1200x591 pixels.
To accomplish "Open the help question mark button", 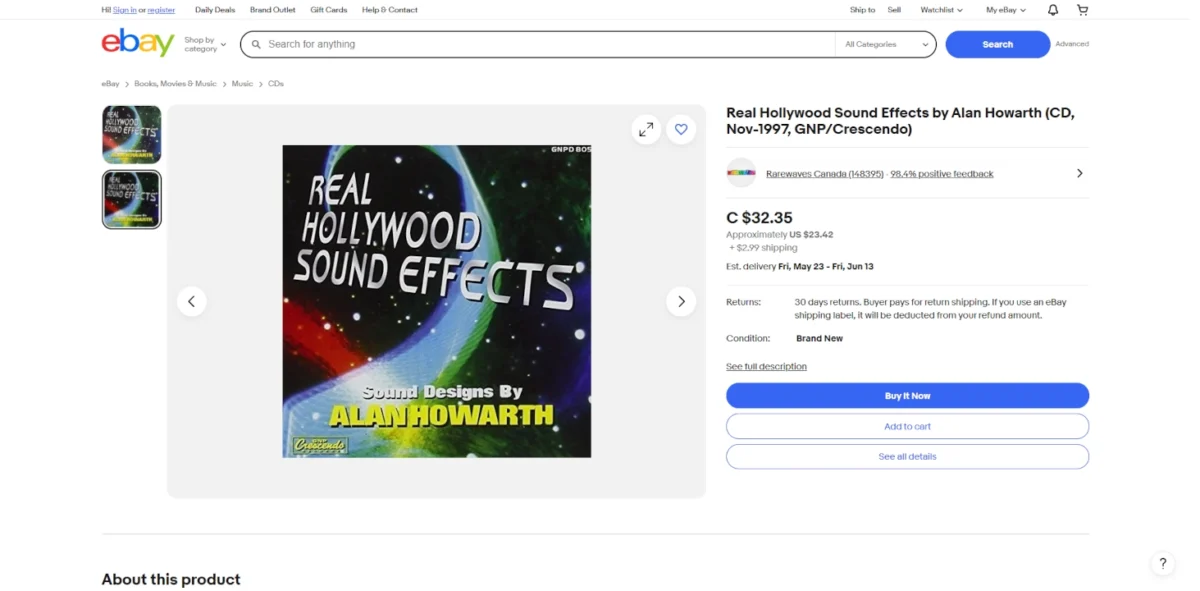I will pos(1162,563).
